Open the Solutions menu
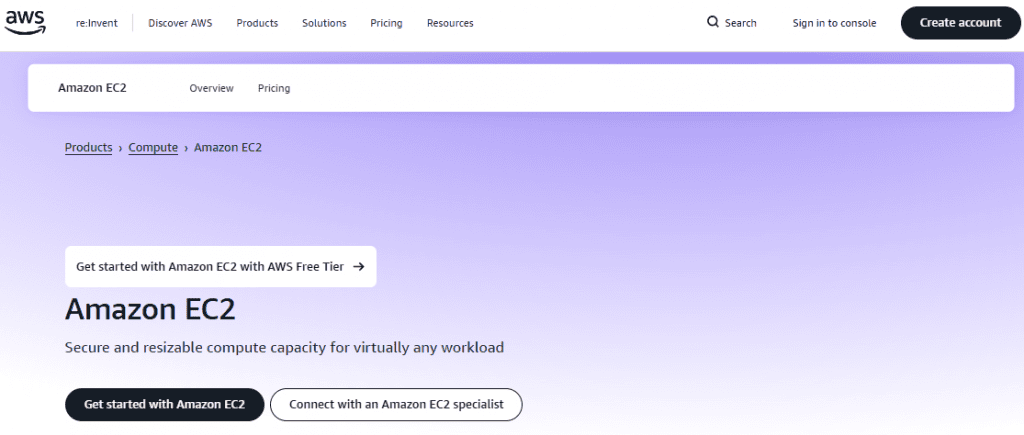The width and height of the screenshot is (1024, 435). coord(324,23)
